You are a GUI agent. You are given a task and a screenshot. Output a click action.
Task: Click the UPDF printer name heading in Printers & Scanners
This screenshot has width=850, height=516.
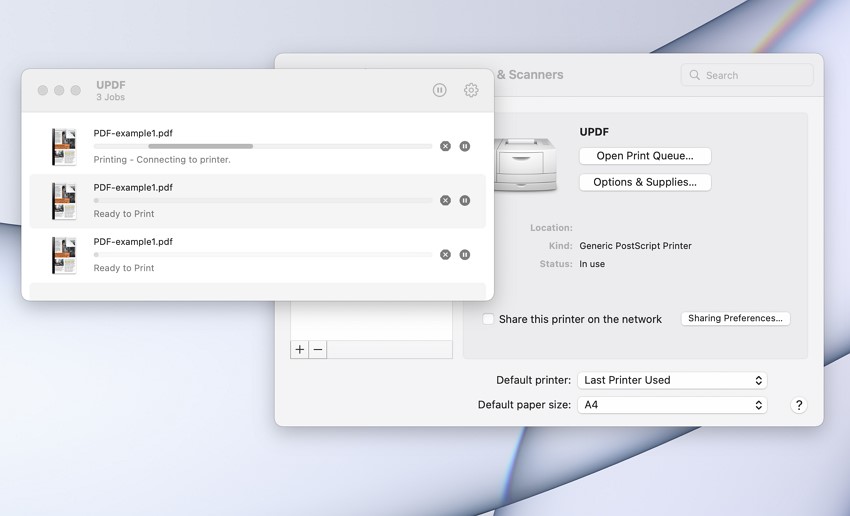pos(594,132)
